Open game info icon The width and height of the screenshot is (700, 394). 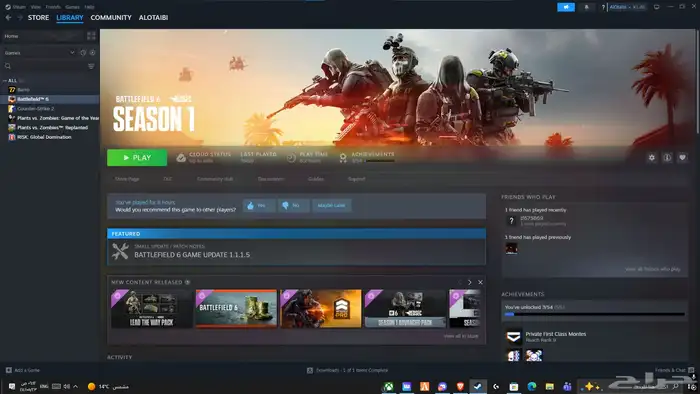pyautogui.click(x=667, y=158)
